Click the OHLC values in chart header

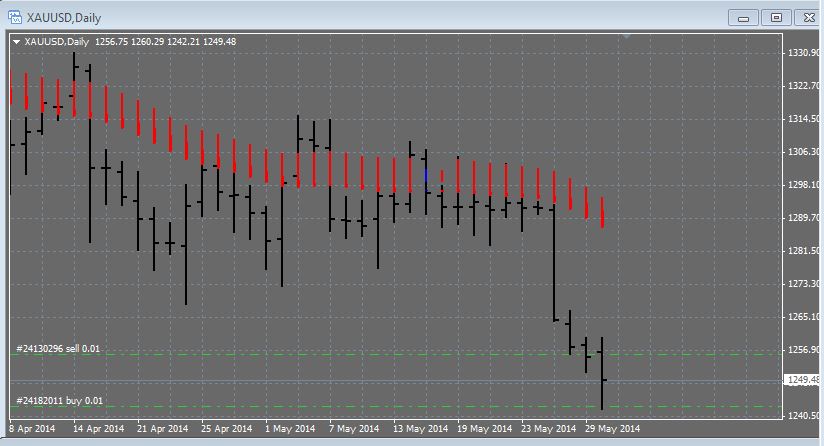click(x=165, y=42)
